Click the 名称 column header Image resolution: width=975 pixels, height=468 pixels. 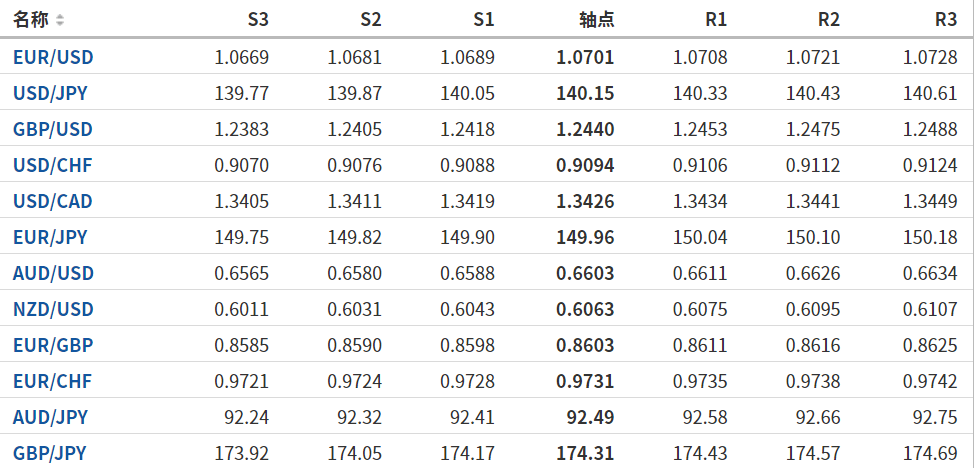[x=31, y=20]
